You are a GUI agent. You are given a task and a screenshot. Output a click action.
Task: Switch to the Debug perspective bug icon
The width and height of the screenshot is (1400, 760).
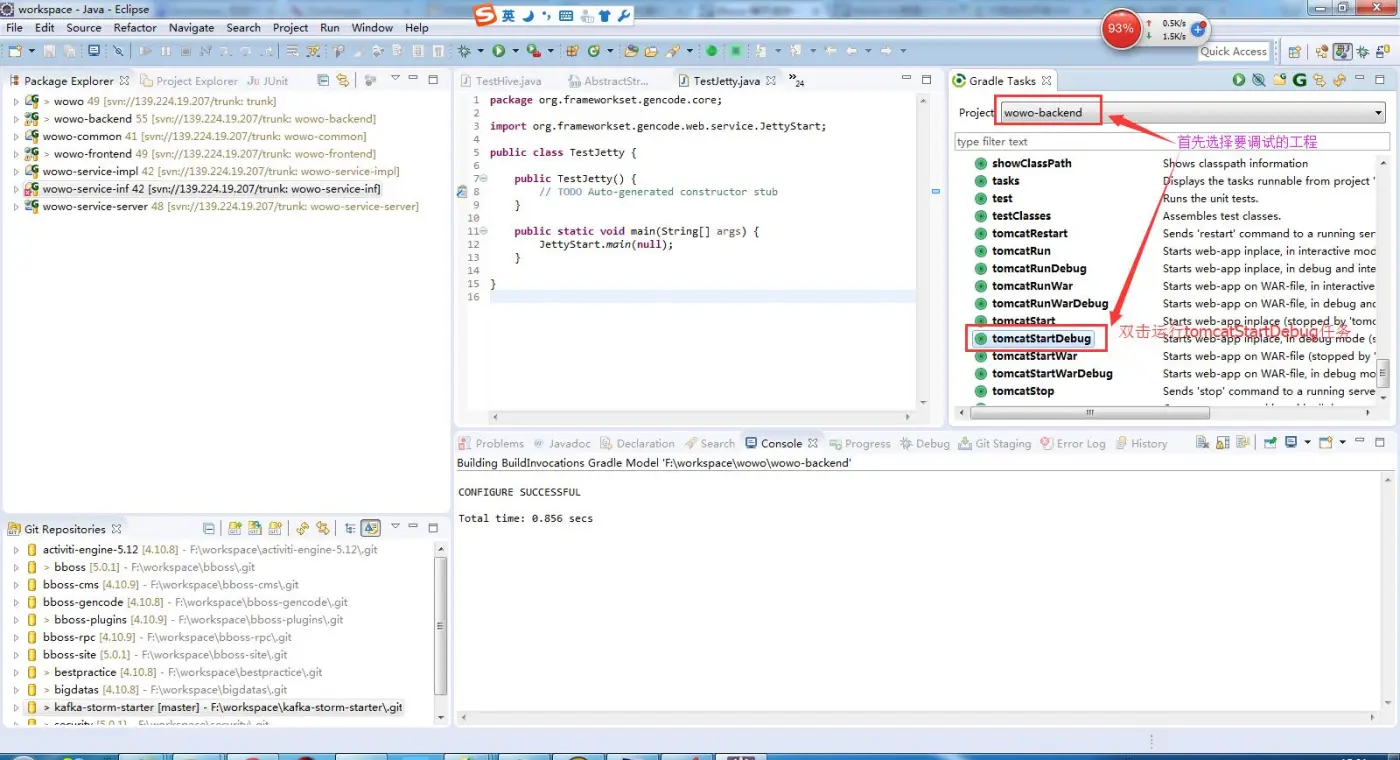(1364, 51)
